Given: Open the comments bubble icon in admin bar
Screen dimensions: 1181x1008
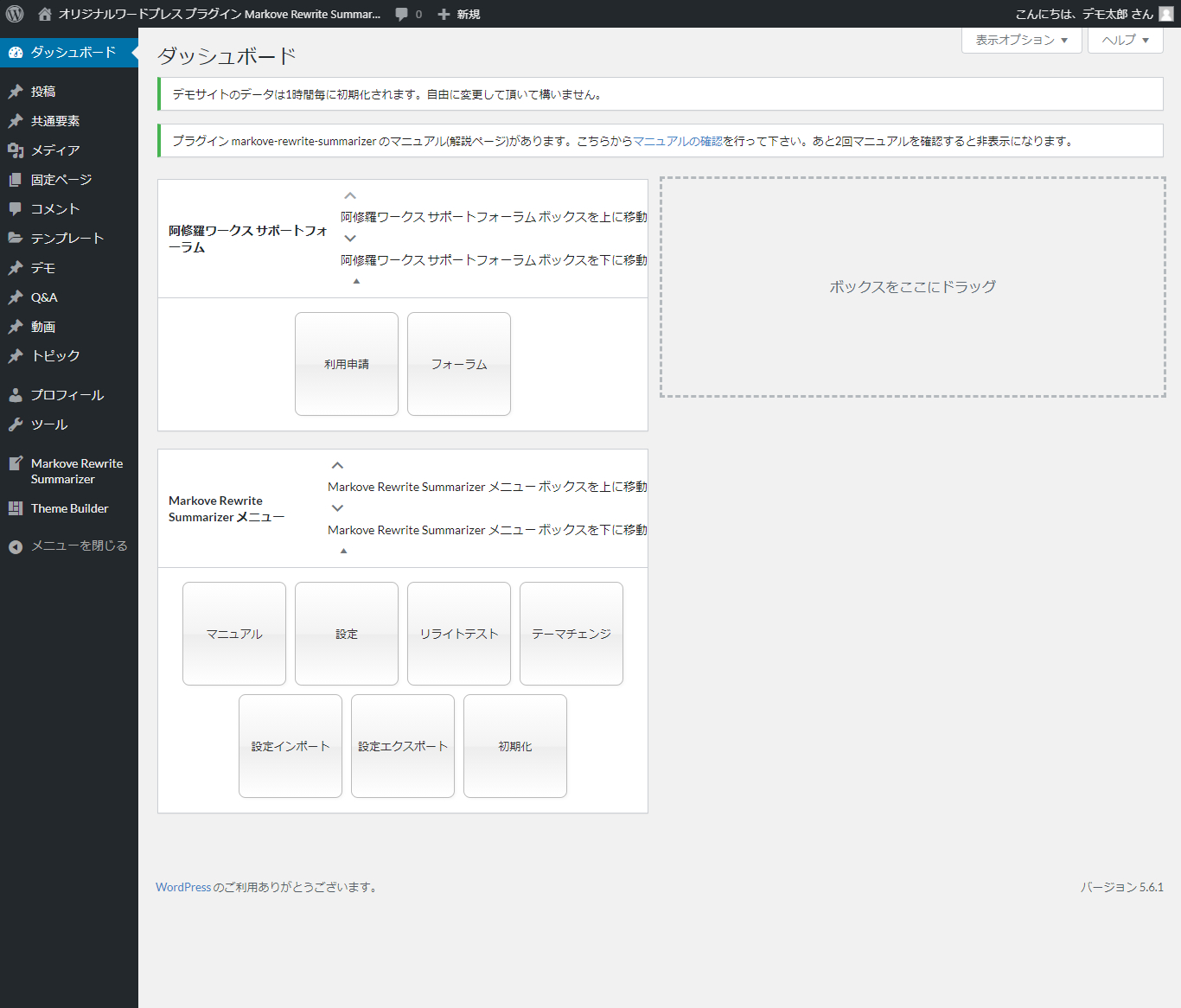Looking at the screenshot, I should [x=402, y=14].
